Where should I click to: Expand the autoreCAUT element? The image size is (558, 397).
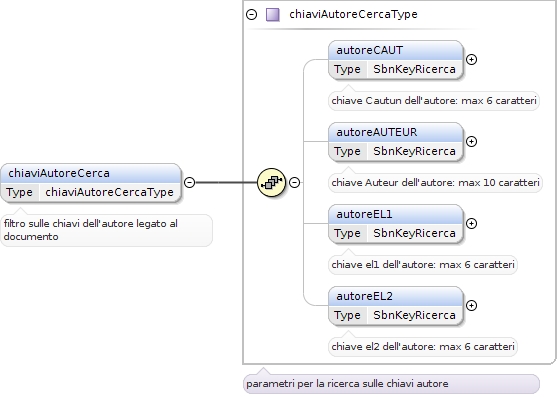[x=472, y=59]
